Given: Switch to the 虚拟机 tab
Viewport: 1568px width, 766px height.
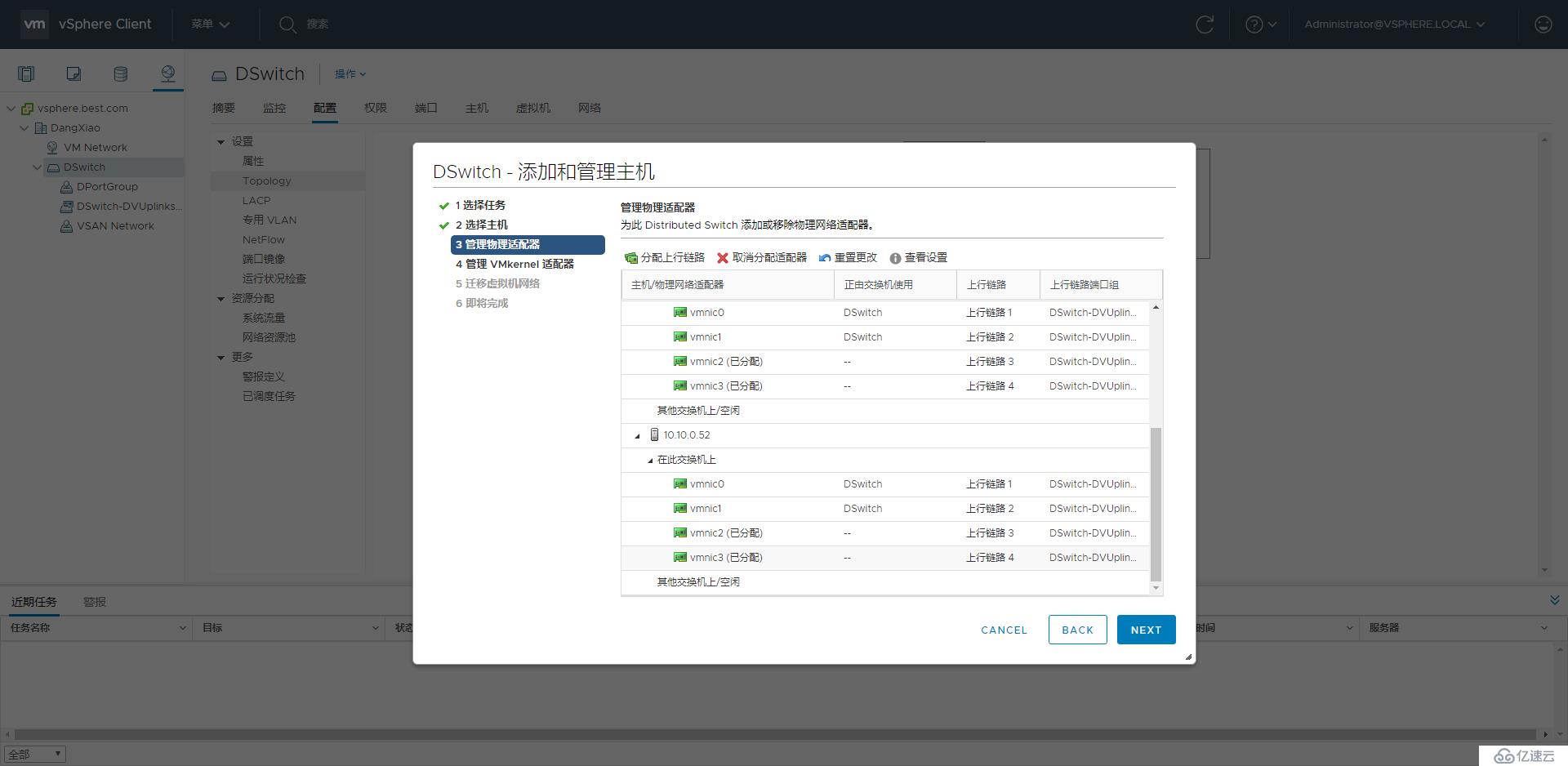Looking at the screenshot, I should 533,108.
